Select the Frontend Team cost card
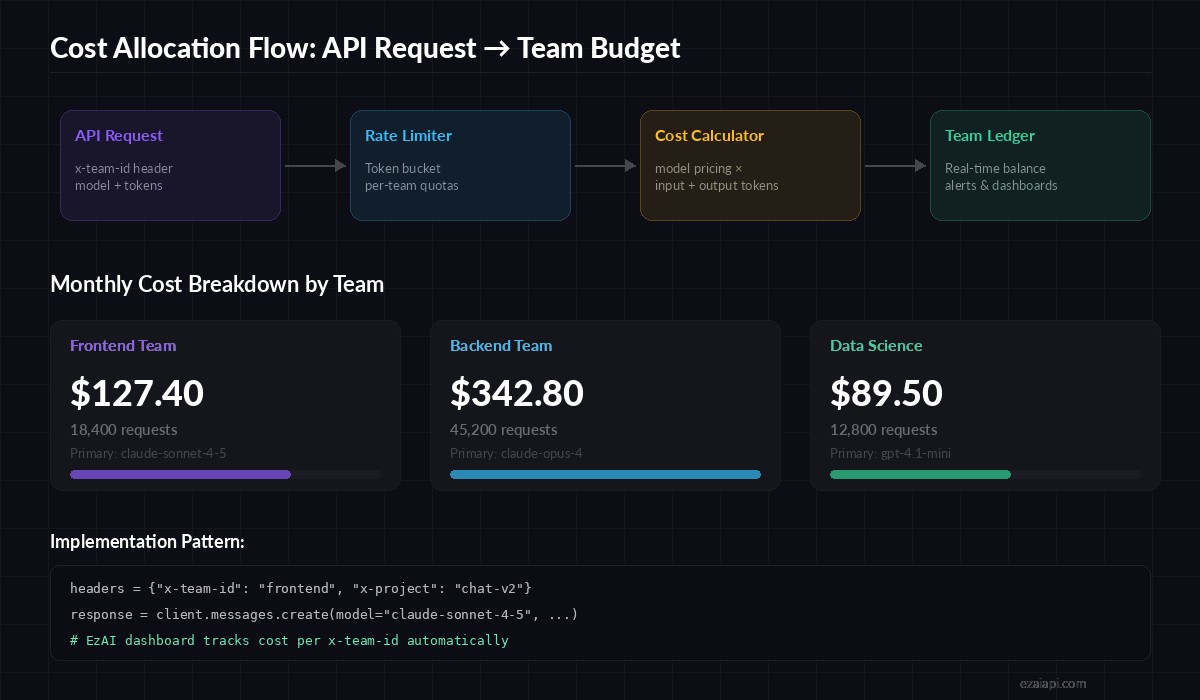The height and width of the screenshot is (700, 1200). click(x=225, y=405)
